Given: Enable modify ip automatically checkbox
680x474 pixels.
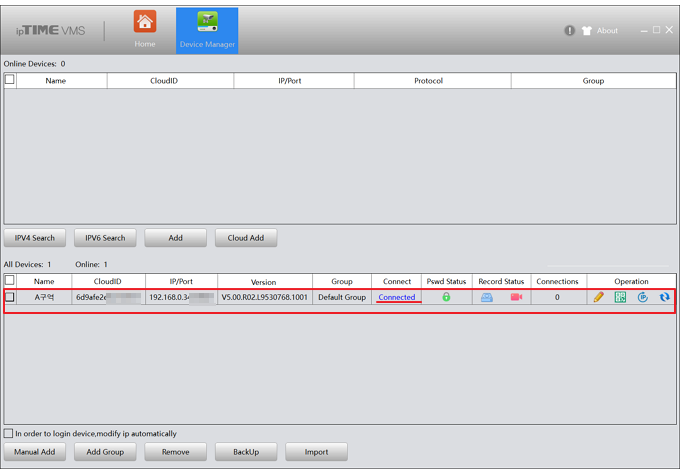Looking at the screenshot, I should pos(8,433).
